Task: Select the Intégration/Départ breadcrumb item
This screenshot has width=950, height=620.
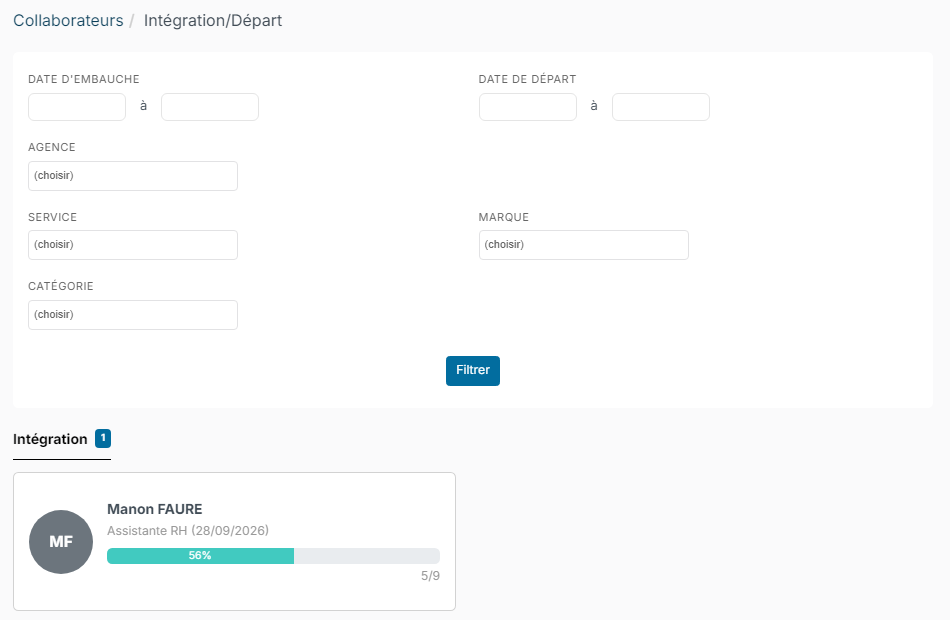Action: (213, 21)
